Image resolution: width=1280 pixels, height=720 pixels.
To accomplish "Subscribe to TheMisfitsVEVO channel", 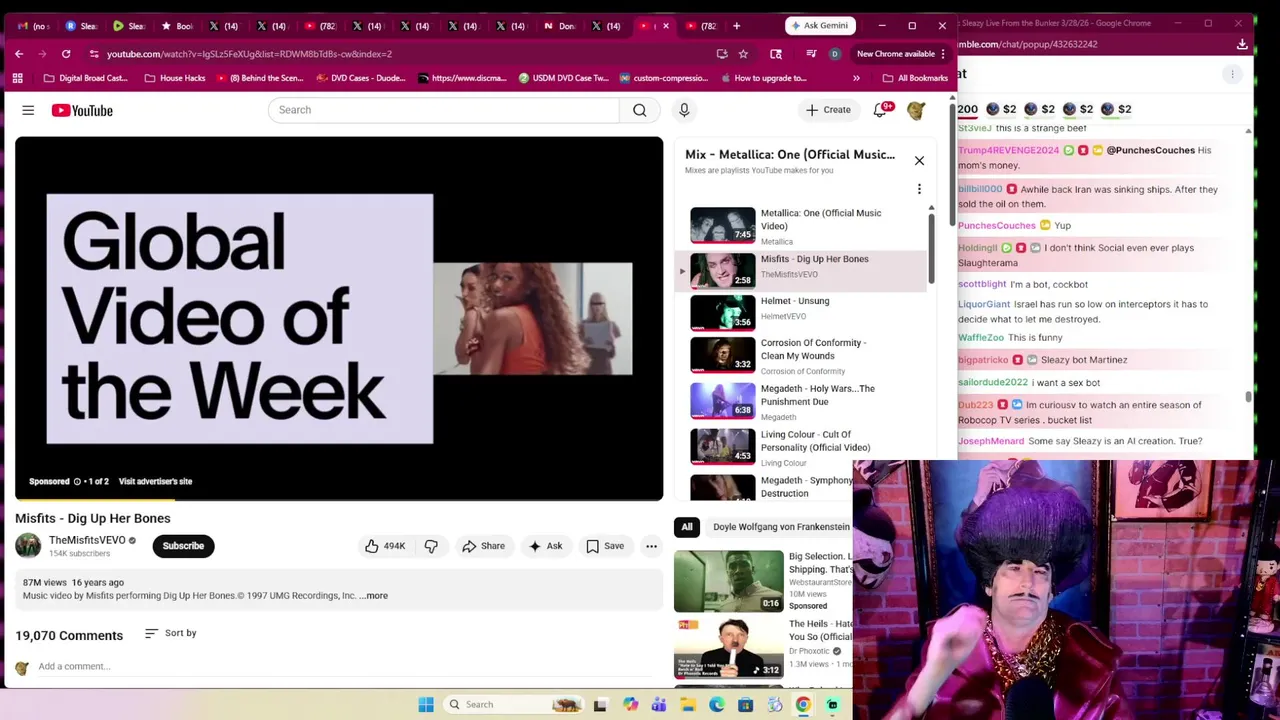I will (183, 546).
